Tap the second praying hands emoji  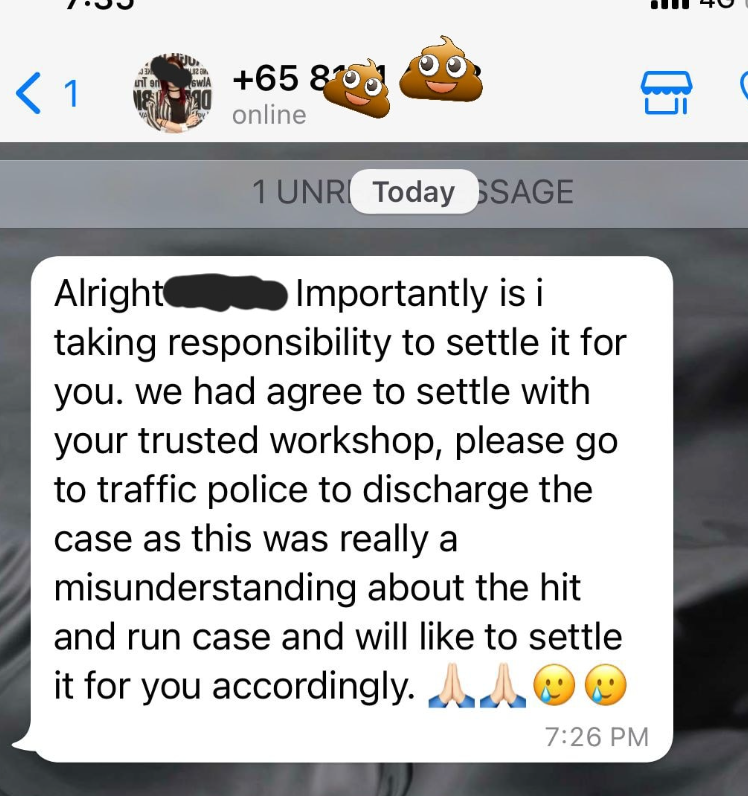point(504,685)
